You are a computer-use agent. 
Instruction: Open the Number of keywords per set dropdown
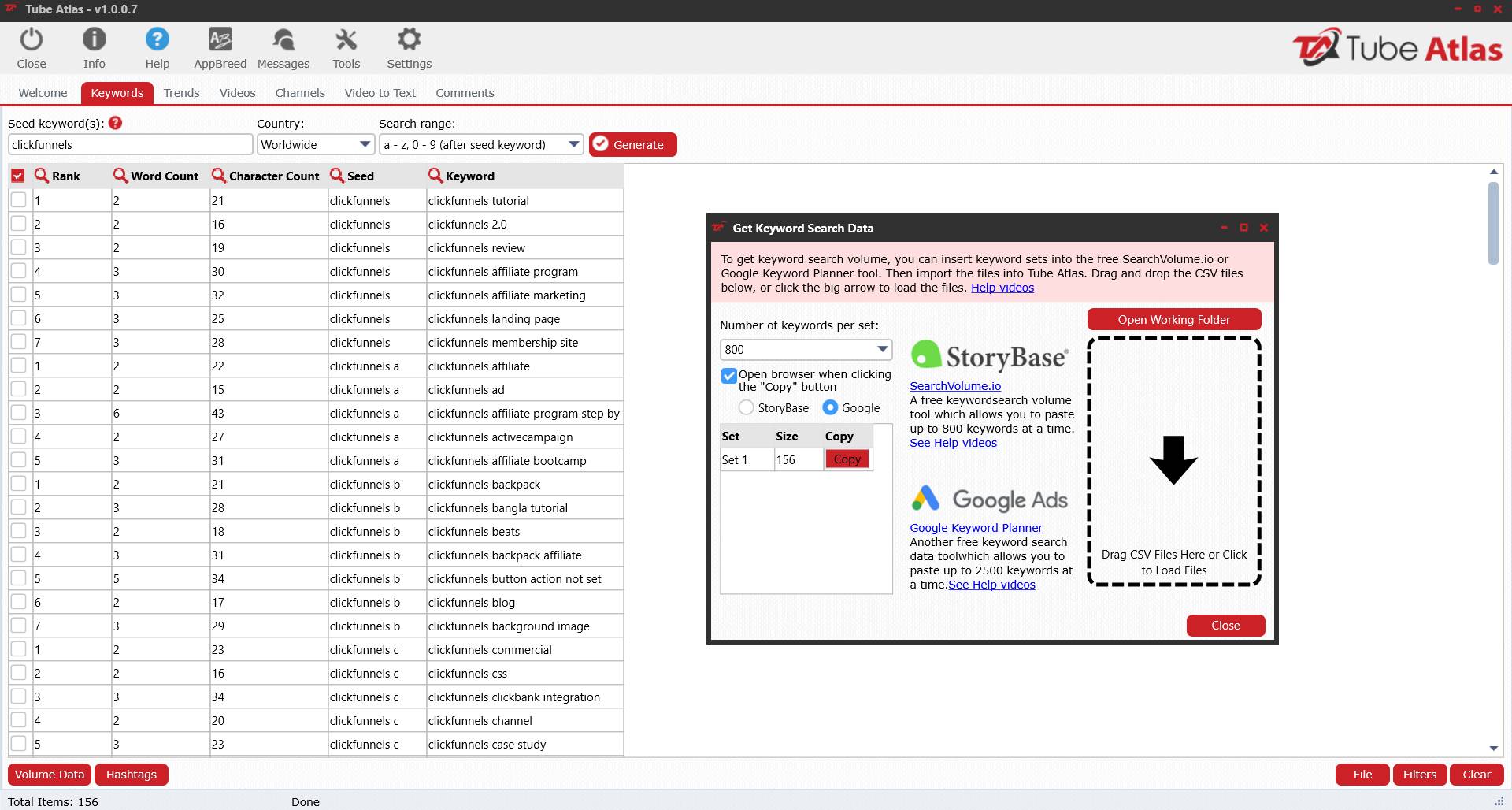tap(806, 349)
